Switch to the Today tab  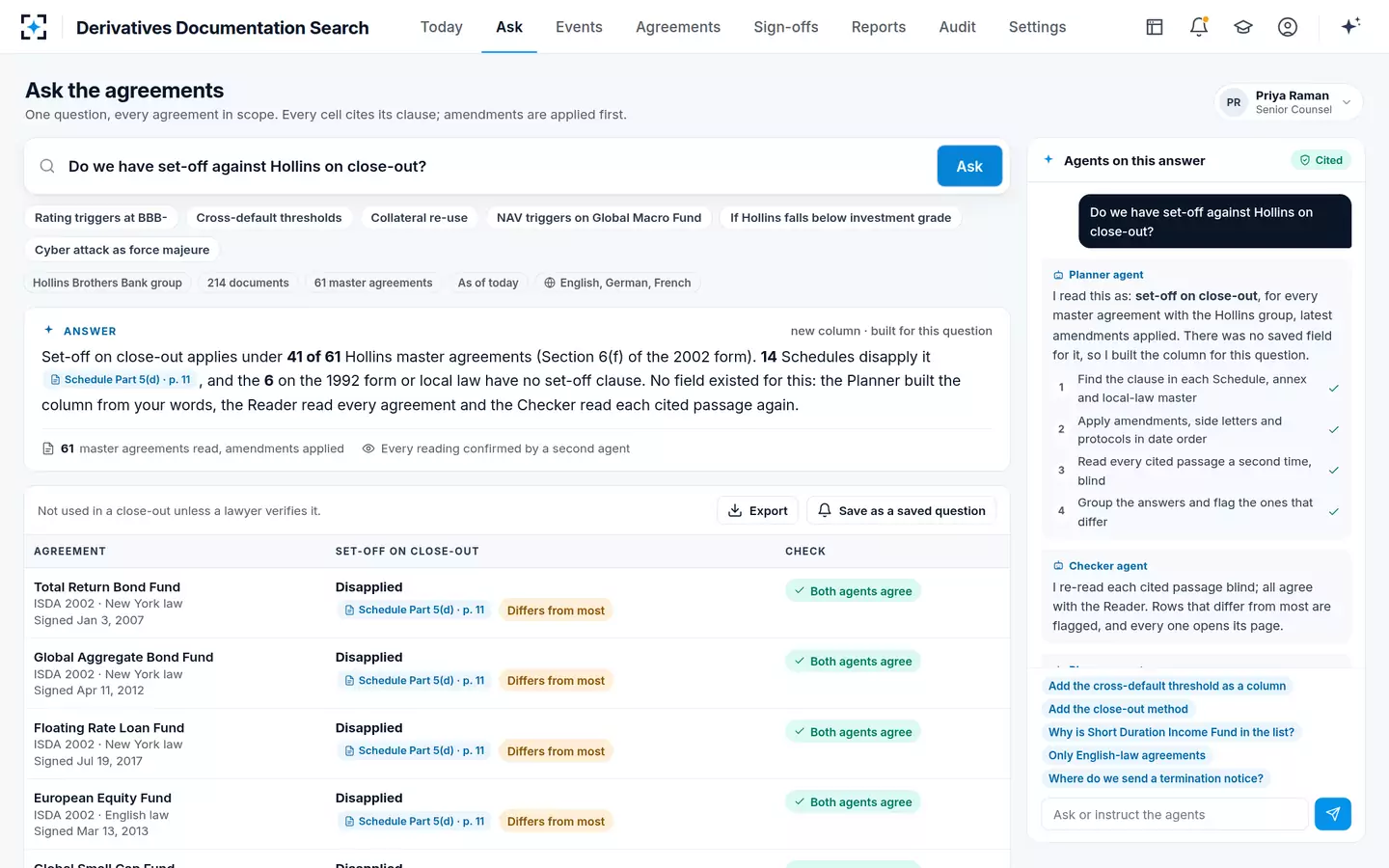[x=442, y=27]
